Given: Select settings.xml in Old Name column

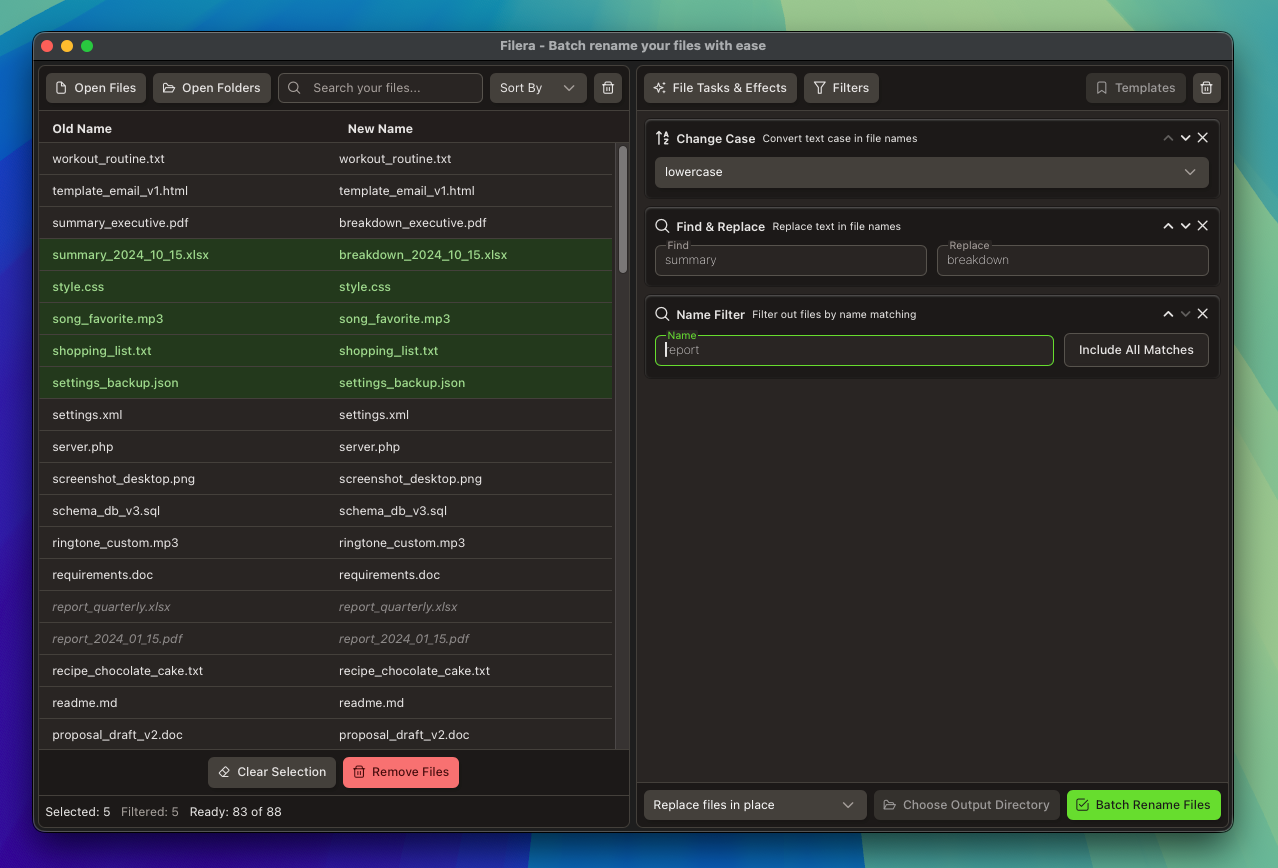Looking at the screenshot, I should [x=87, y=415].
